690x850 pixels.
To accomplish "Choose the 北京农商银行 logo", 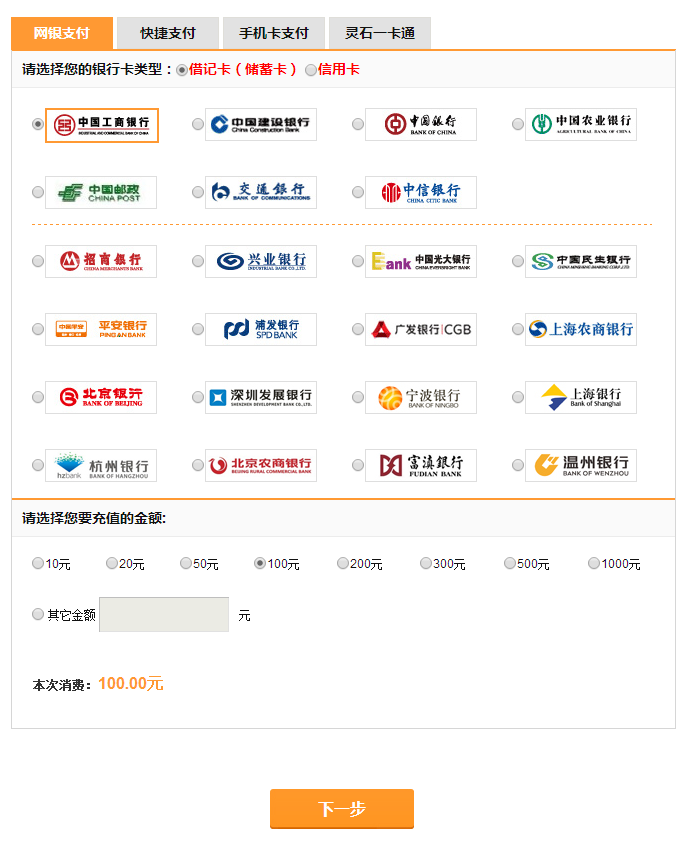I will point(261,465).
